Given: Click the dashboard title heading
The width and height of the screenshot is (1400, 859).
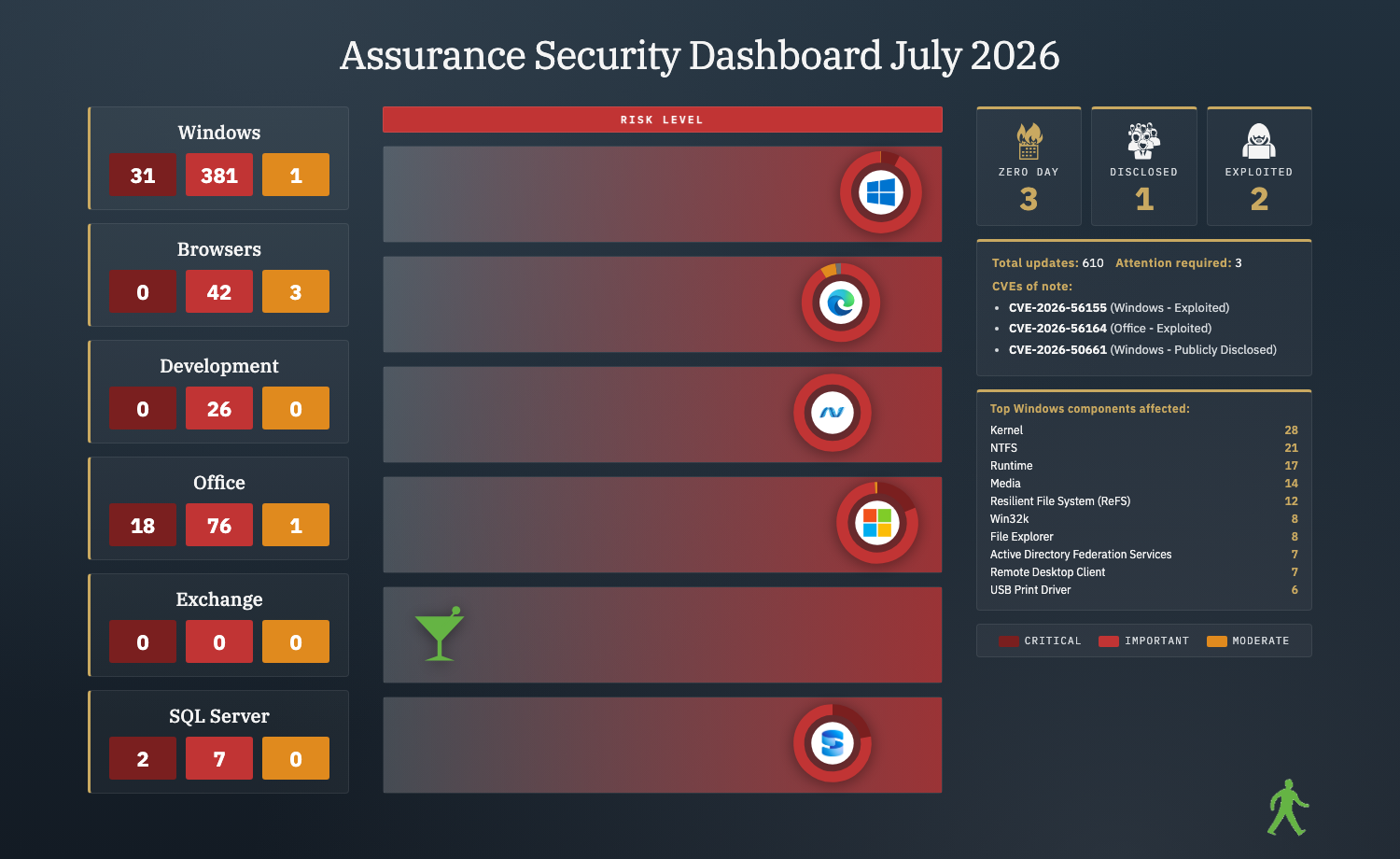Looking at the screenshot, I should (x=700, y=56).
